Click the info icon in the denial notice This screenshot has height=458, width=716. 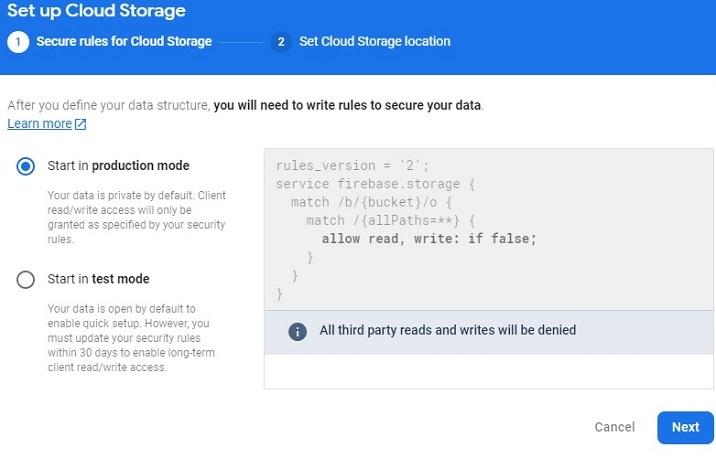(x=297, y=331)
